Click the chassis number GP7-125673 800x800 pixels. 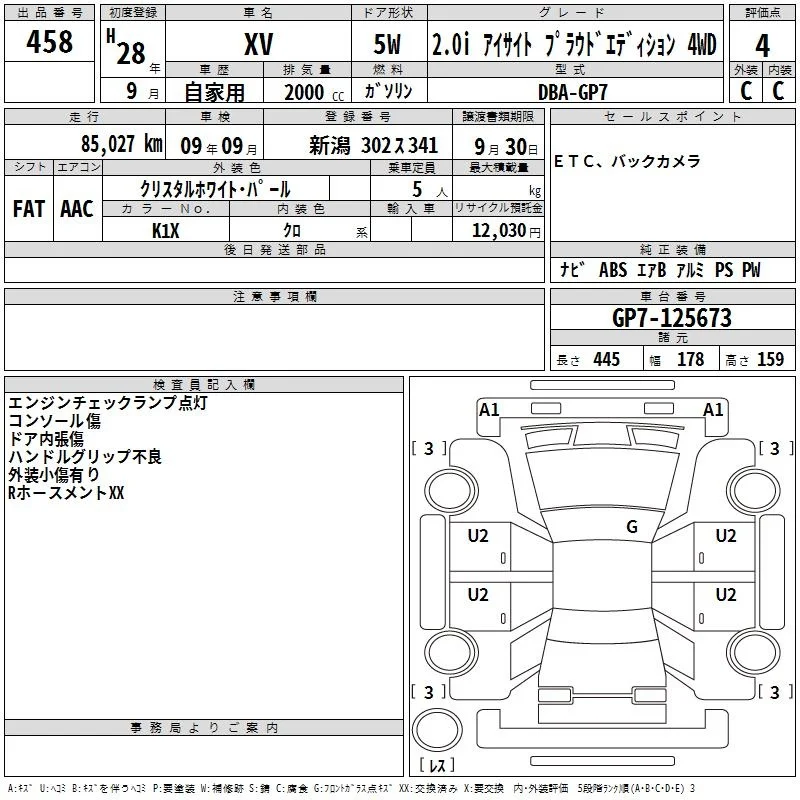[x=672, y=318]
